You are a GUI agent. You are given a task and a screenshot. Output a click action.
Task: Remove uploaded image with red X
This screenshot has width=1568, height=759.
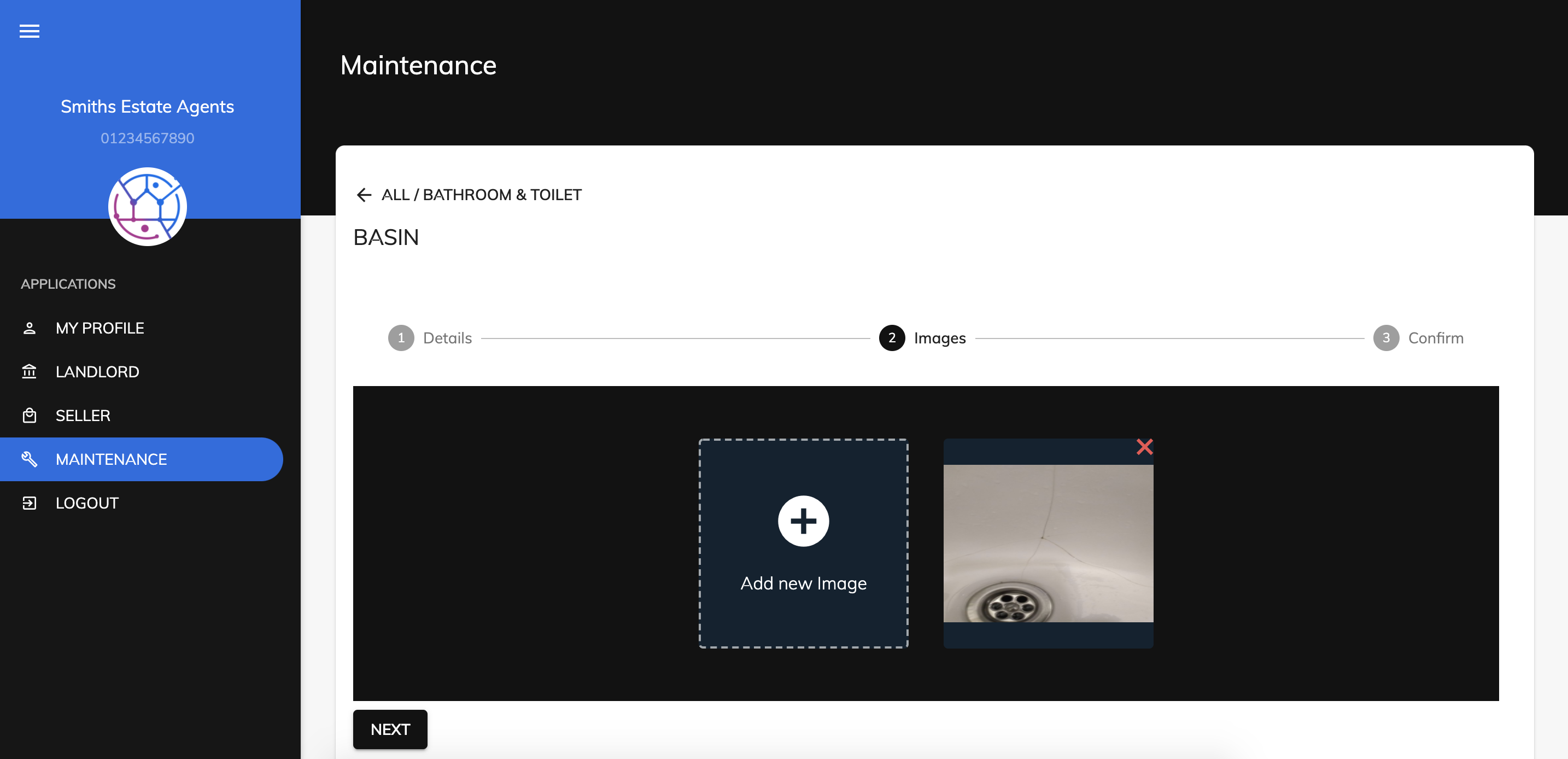1144,447
